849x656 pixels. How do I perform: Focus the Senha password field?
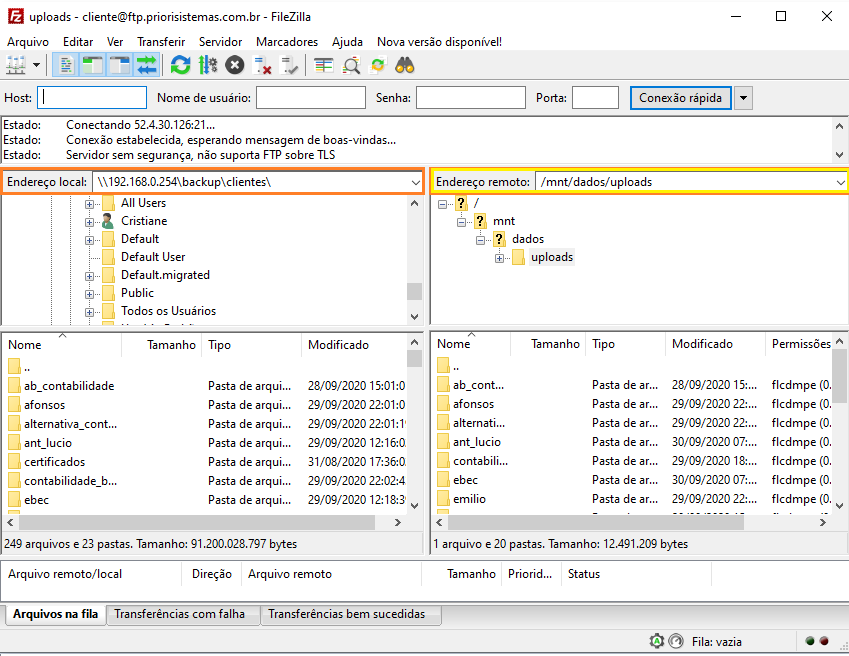point(471,98)
